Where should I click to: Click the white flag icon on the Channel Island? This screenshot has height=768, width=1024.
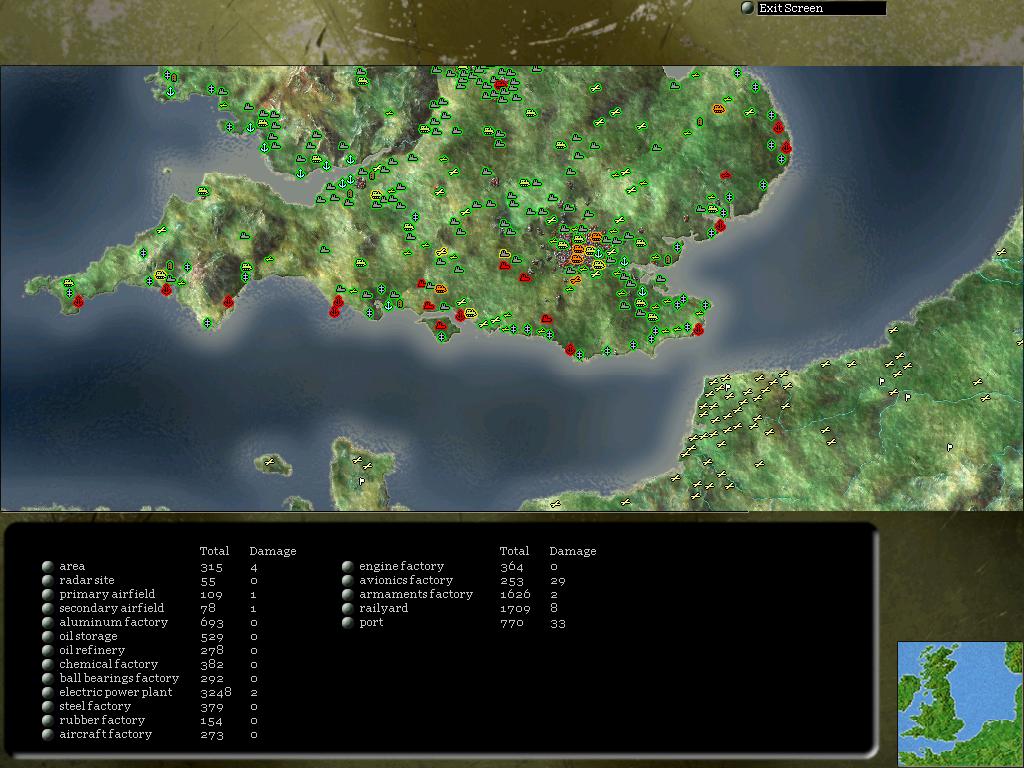coord(361,481)
